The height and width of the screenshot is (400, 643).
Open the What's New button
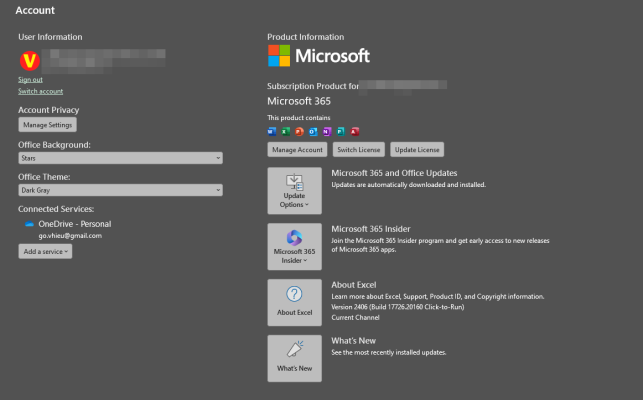294,359
